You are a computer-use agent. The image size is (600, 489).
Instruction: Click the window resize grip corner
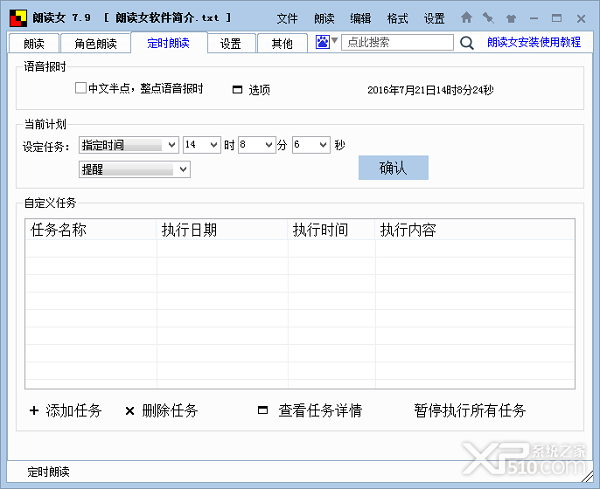point(588,477)
